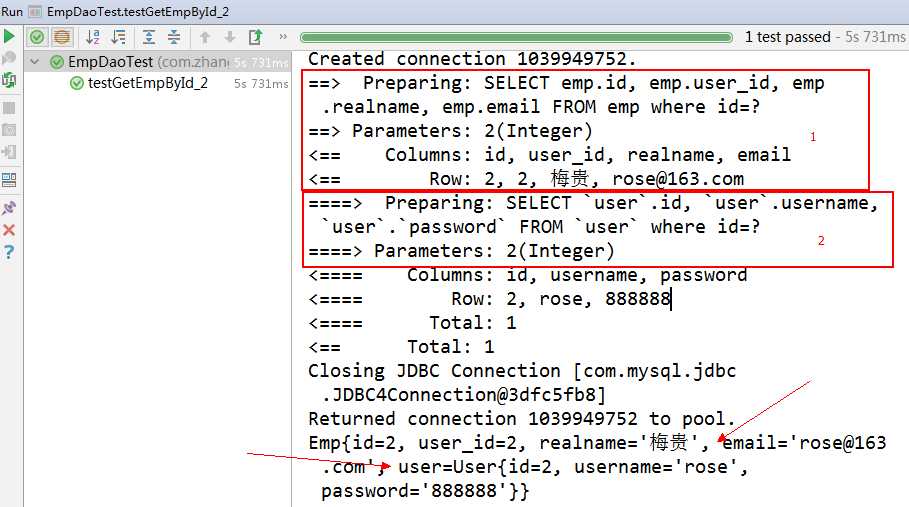The image size is (909, 507).
Task: Click the Run tool window label
Action: (x=12, y=12)
